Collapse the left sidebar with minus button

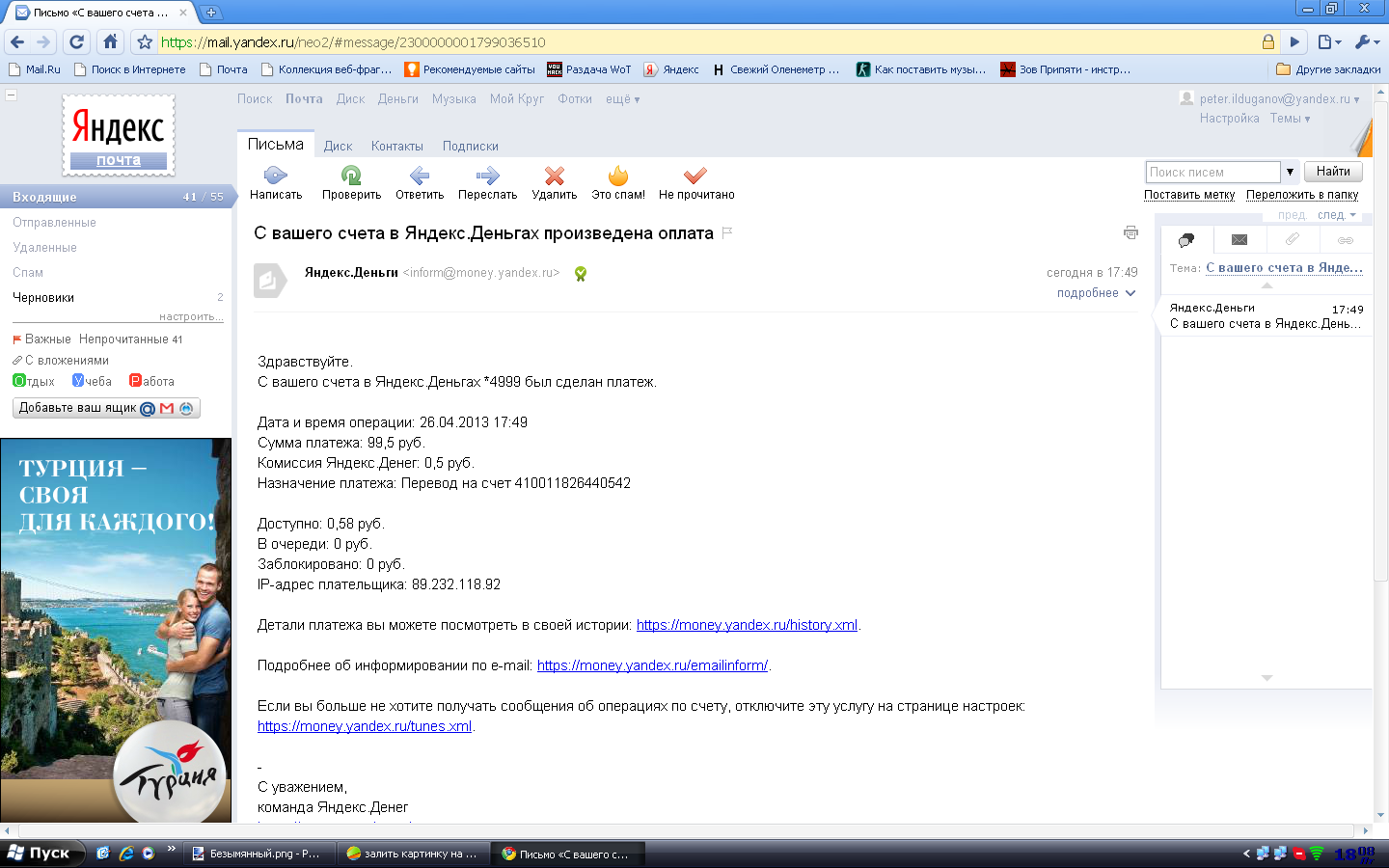11,95
